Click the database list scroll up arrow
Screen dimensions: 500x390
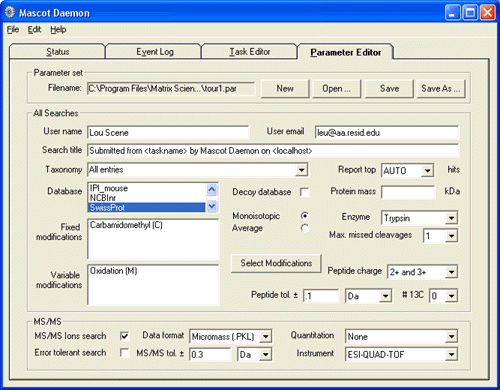(212, 190)
